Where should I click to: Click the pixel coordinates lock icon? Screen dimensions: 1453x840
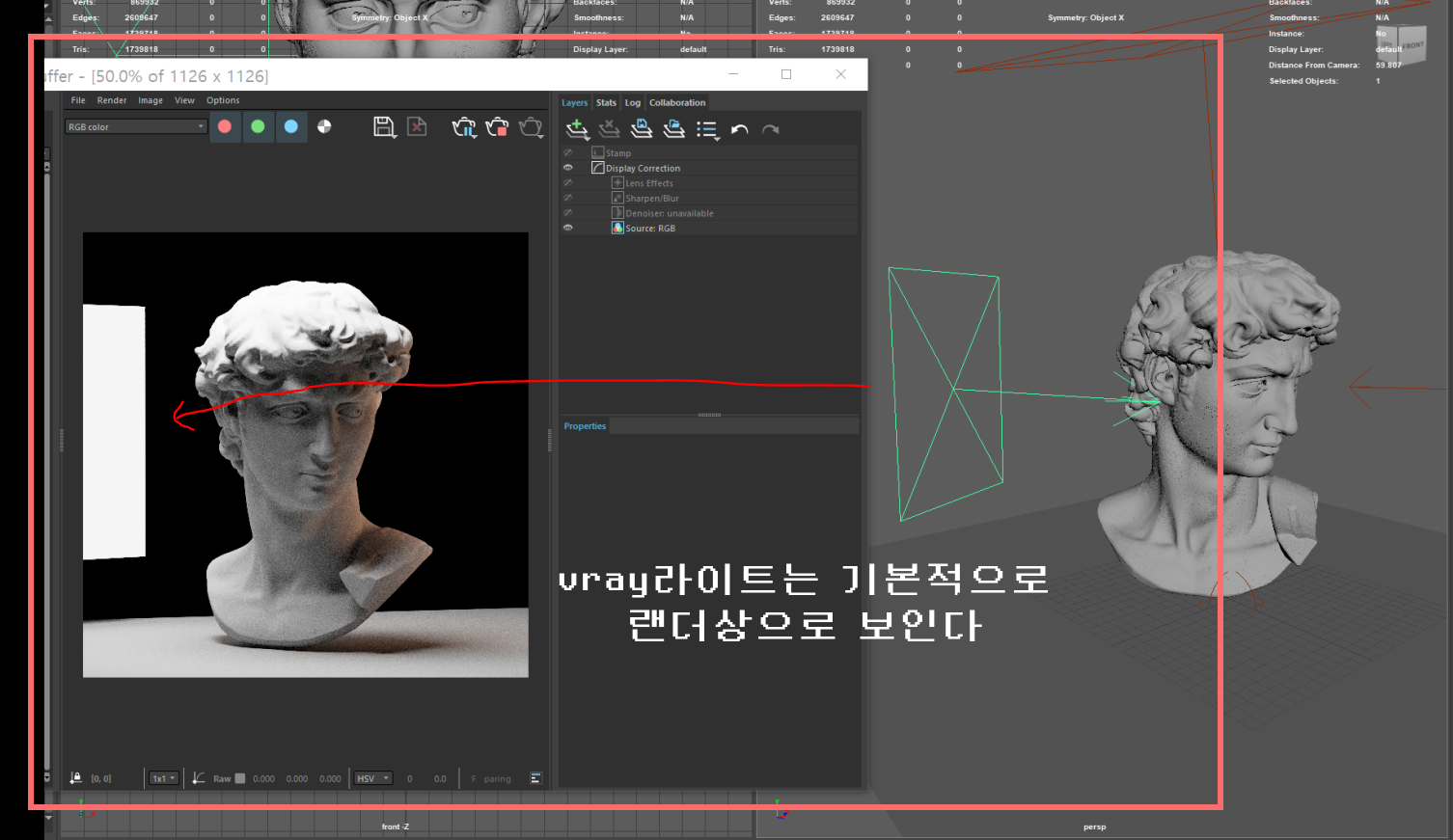click(x=76, y=778)
